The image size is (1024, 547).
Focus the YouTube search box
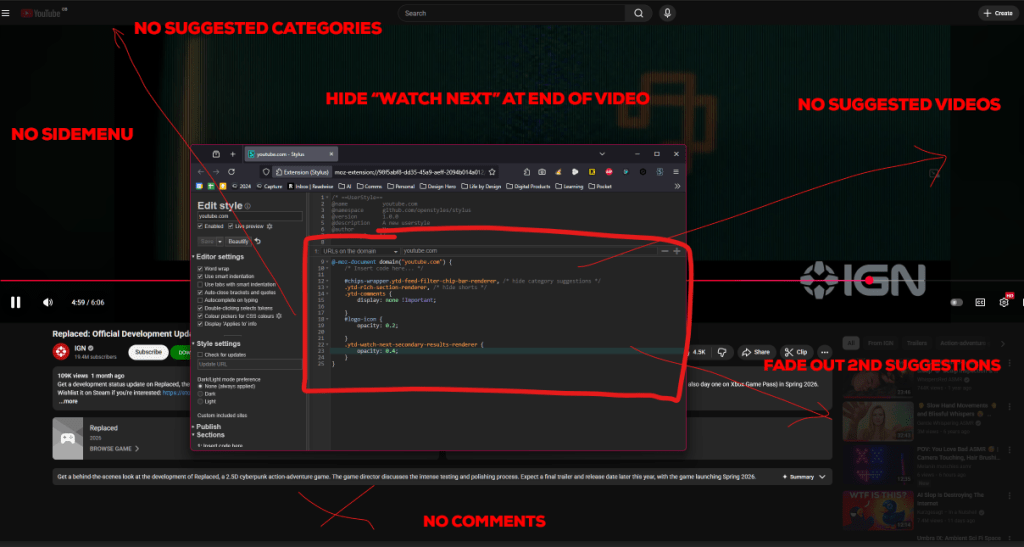tap(511, 13)
